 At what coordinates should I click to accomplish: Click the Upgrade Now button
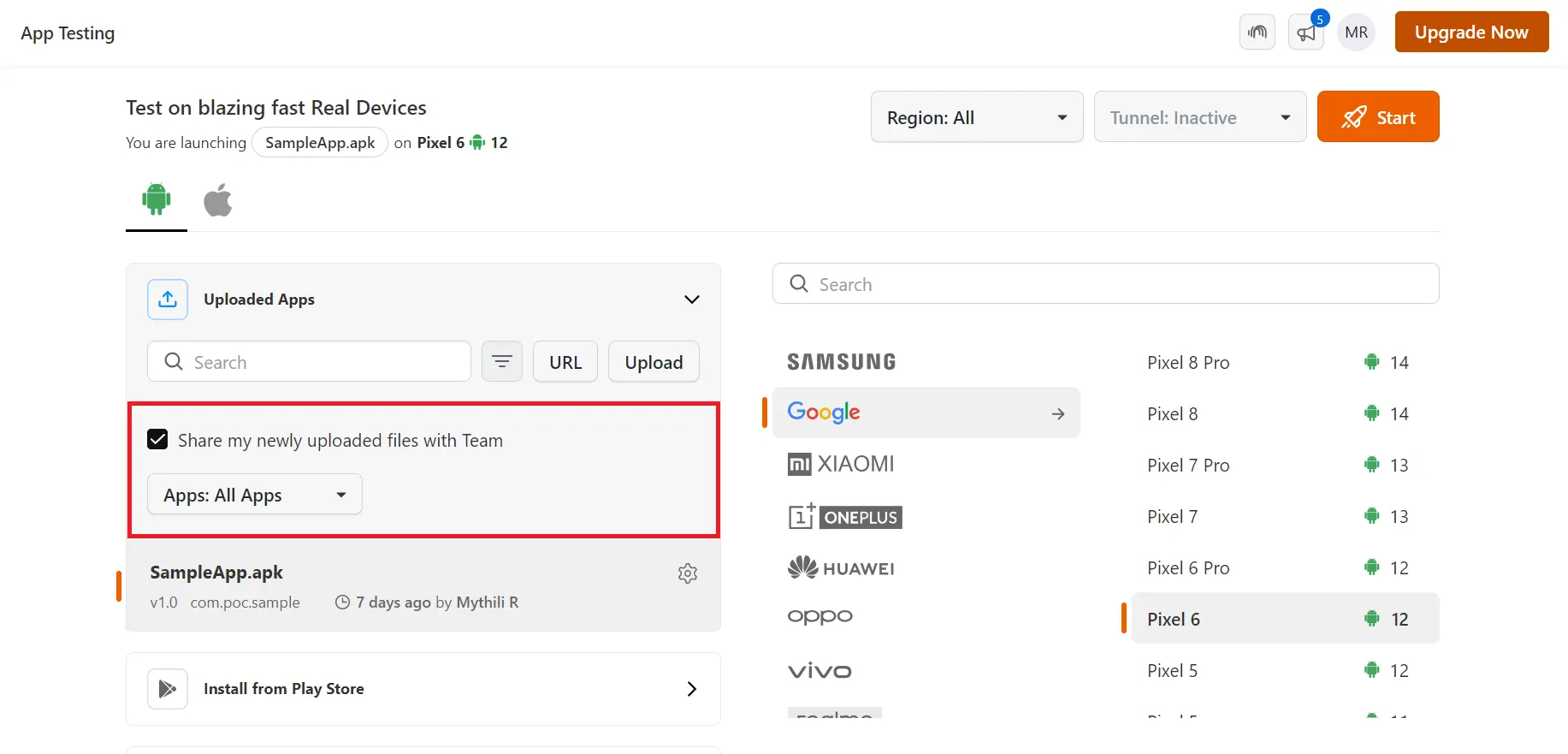[1471, 33]
